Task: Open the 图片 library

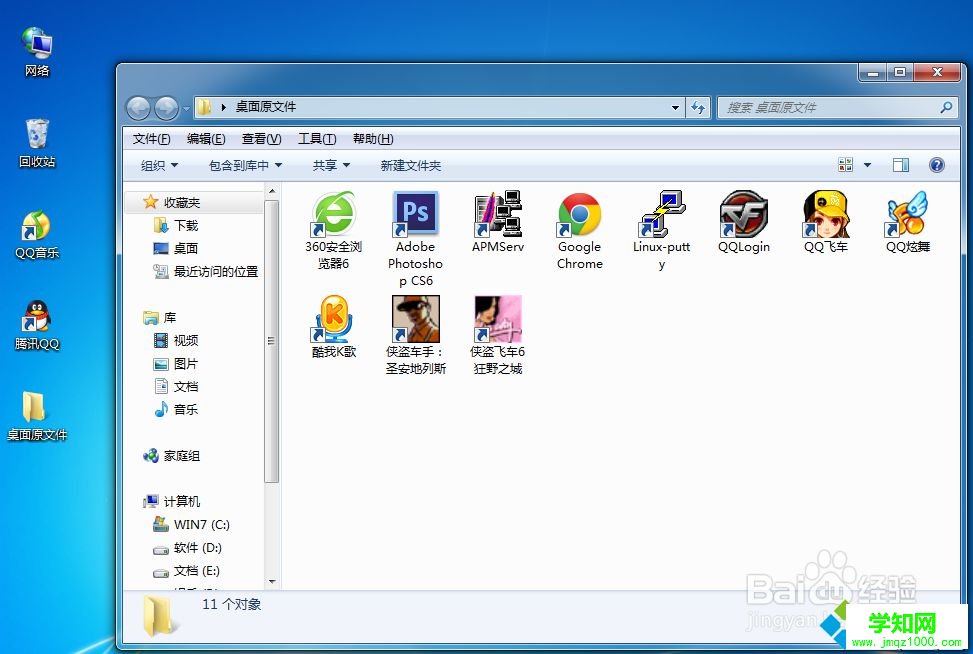Action: click(176, 364)
